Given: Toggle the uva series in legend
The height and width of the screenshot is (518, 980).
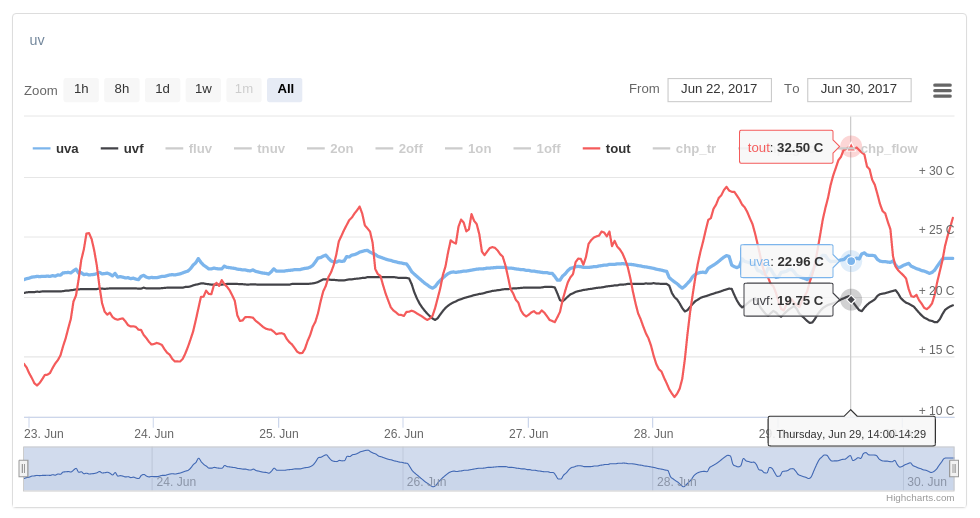Looking at the screenshot, I should (x=56, y=149).
